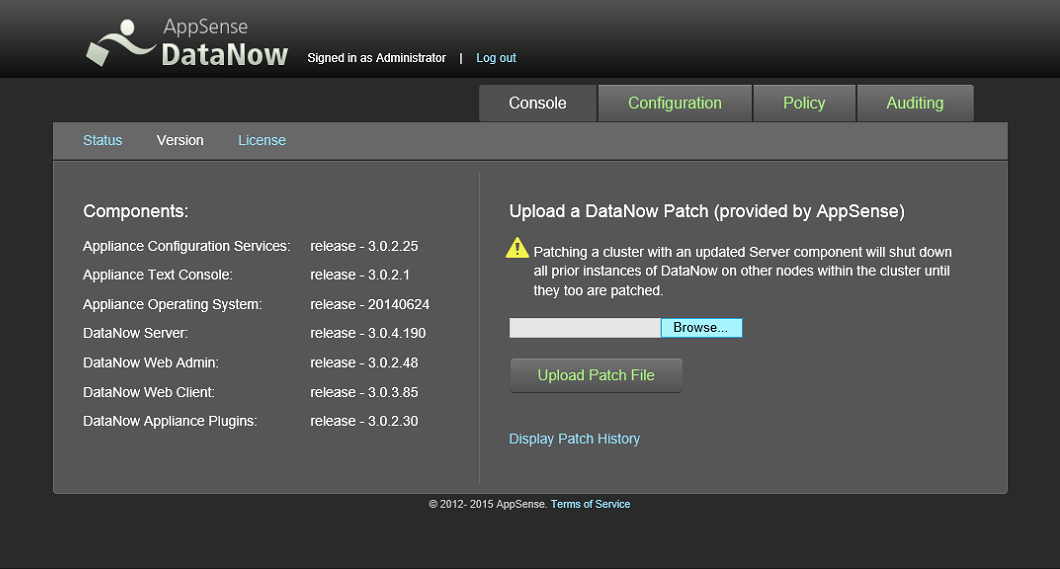Click 'DataNow Web Admin:' label

(151, 363)
